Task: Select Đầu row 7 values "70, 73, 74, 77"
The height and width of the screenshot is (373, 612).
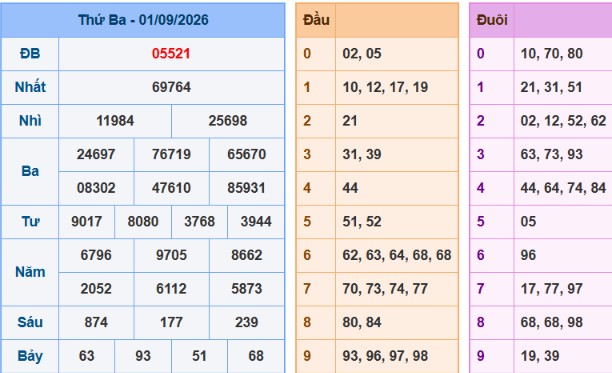Action: (x=385, y=289)
